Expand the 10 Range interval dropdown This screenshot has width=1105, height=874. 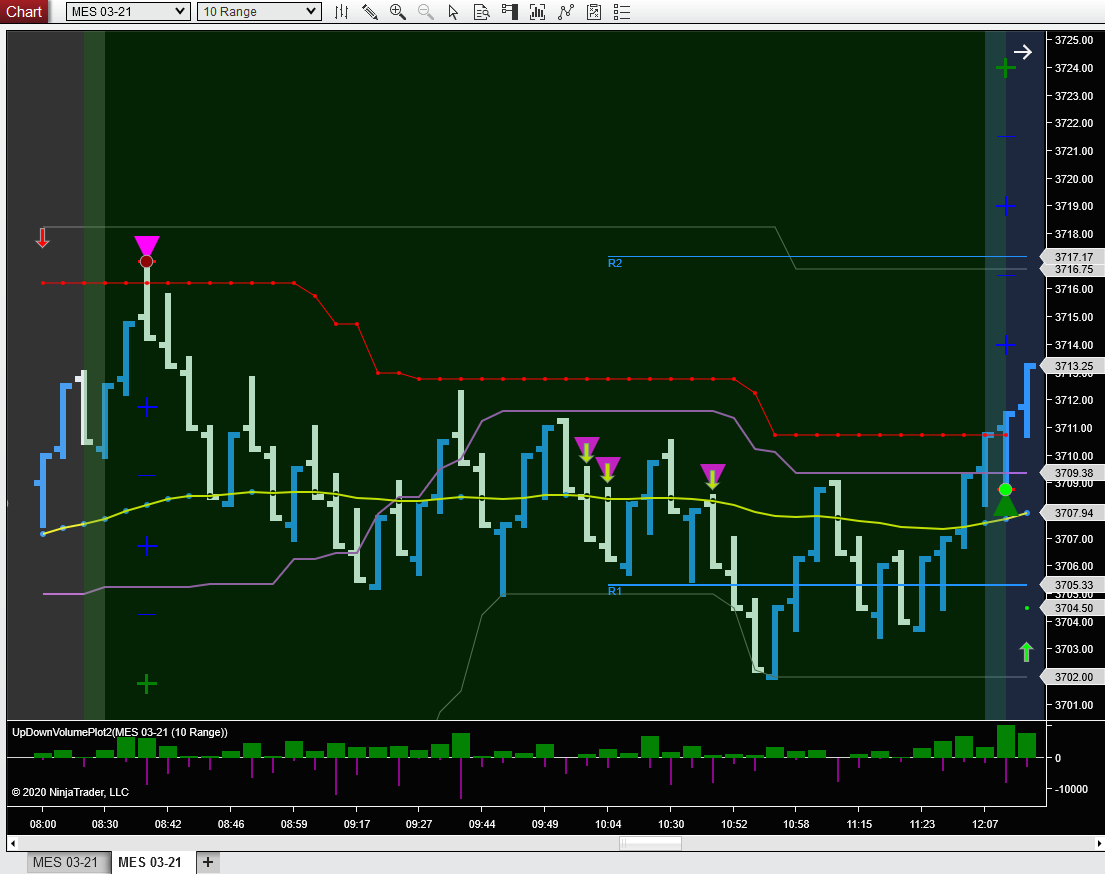(258, 12)
